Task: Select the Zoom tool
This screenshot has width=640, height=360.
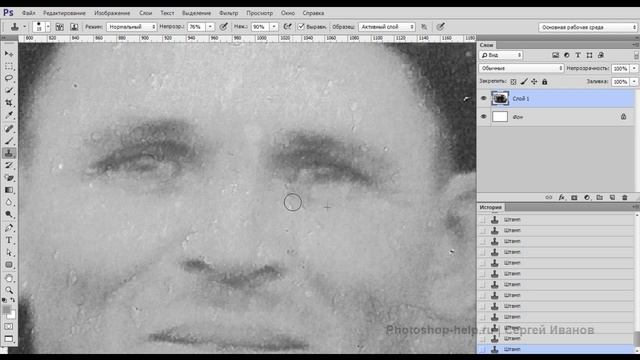Action: [9, 290]
